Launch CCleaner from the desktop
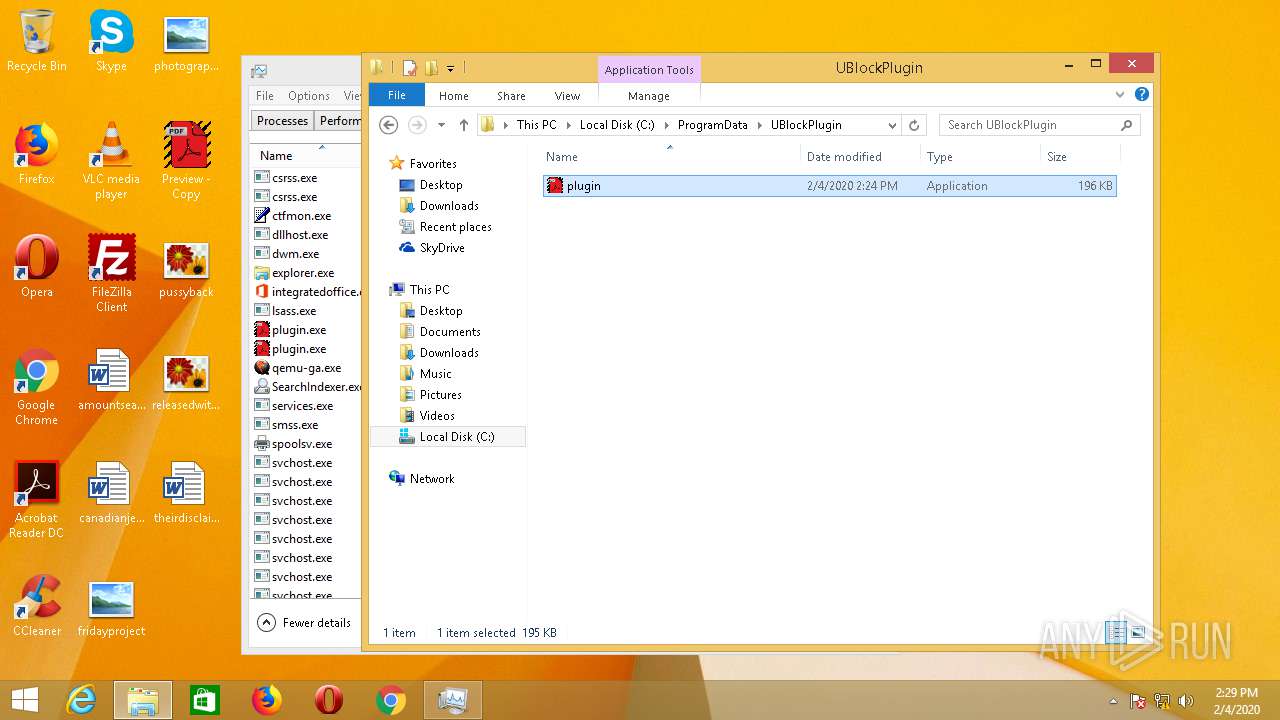 [x=37, y=605]
